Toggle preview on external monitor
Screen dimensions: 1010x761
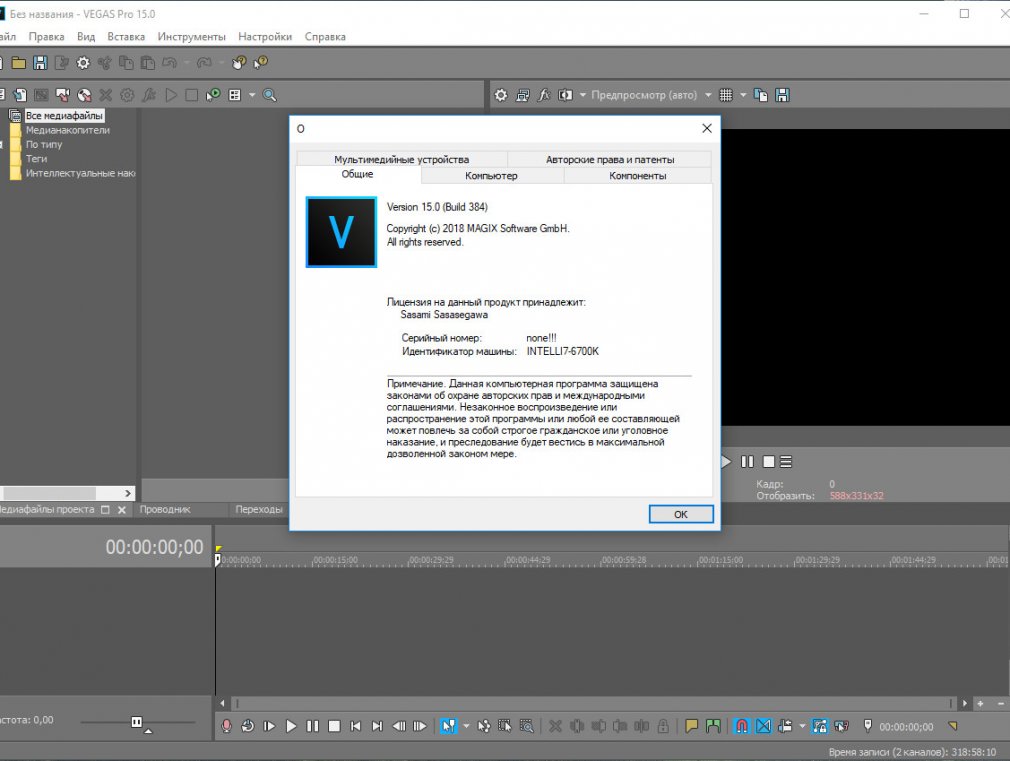(522, 95)
